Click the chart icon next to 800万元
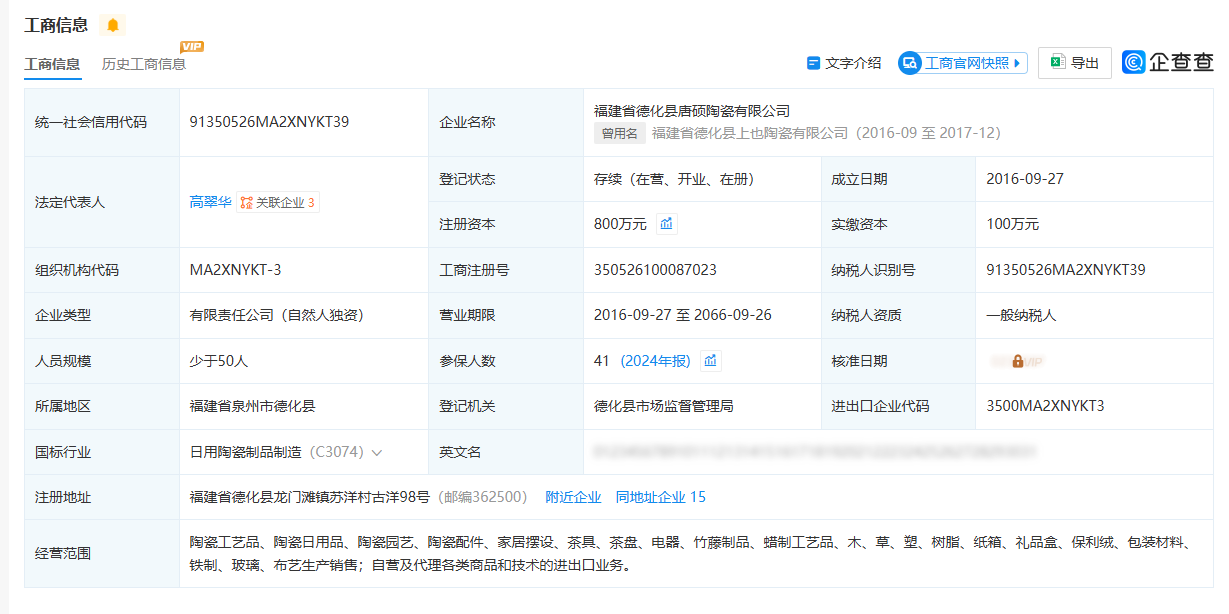Viewport: 1229px width, 614px height. 666,224
